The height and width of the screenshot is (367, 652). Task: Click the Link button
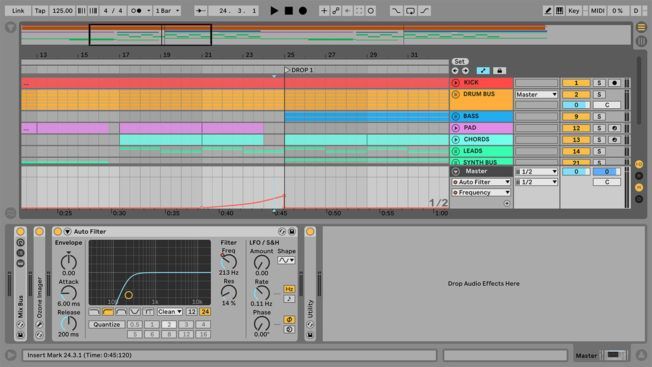pos(17,11)
